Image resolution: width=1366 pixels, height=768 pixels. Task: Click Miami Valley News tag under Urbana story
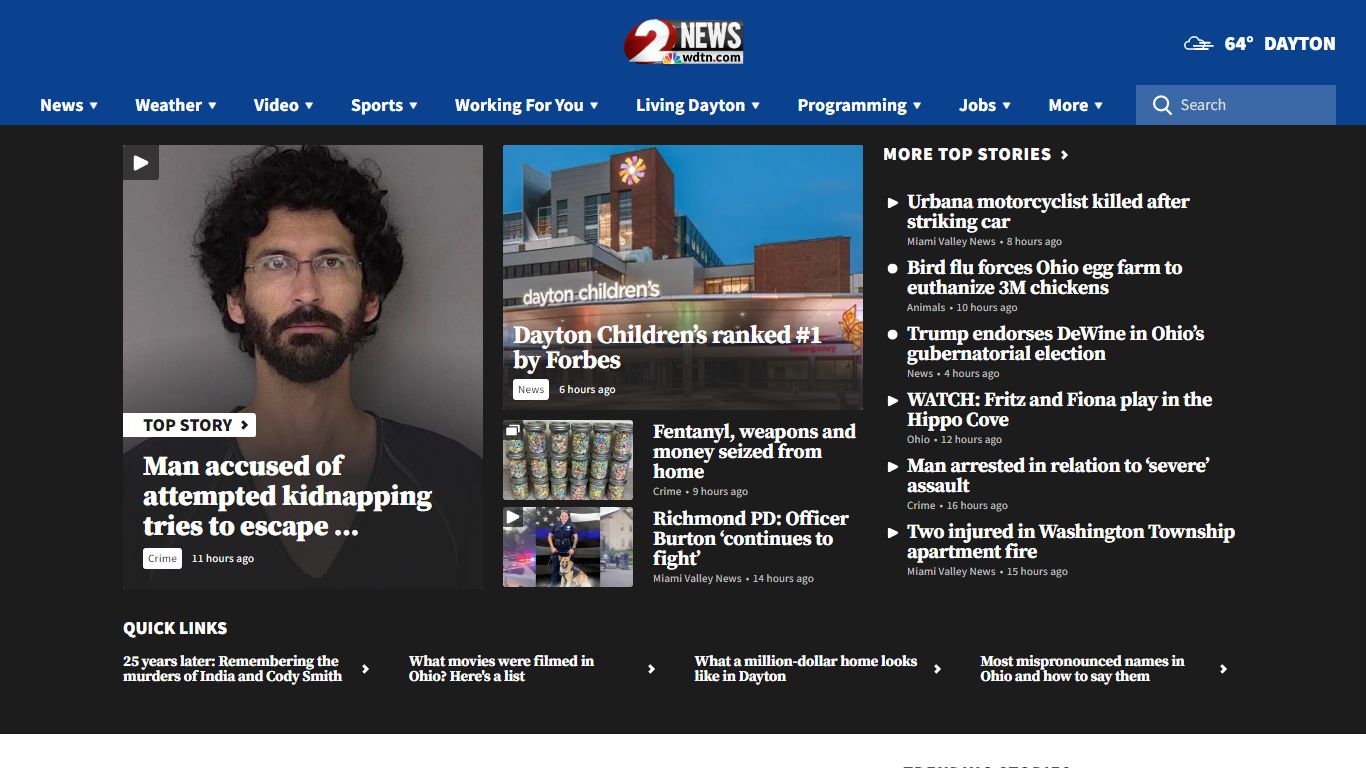point(951,242)
